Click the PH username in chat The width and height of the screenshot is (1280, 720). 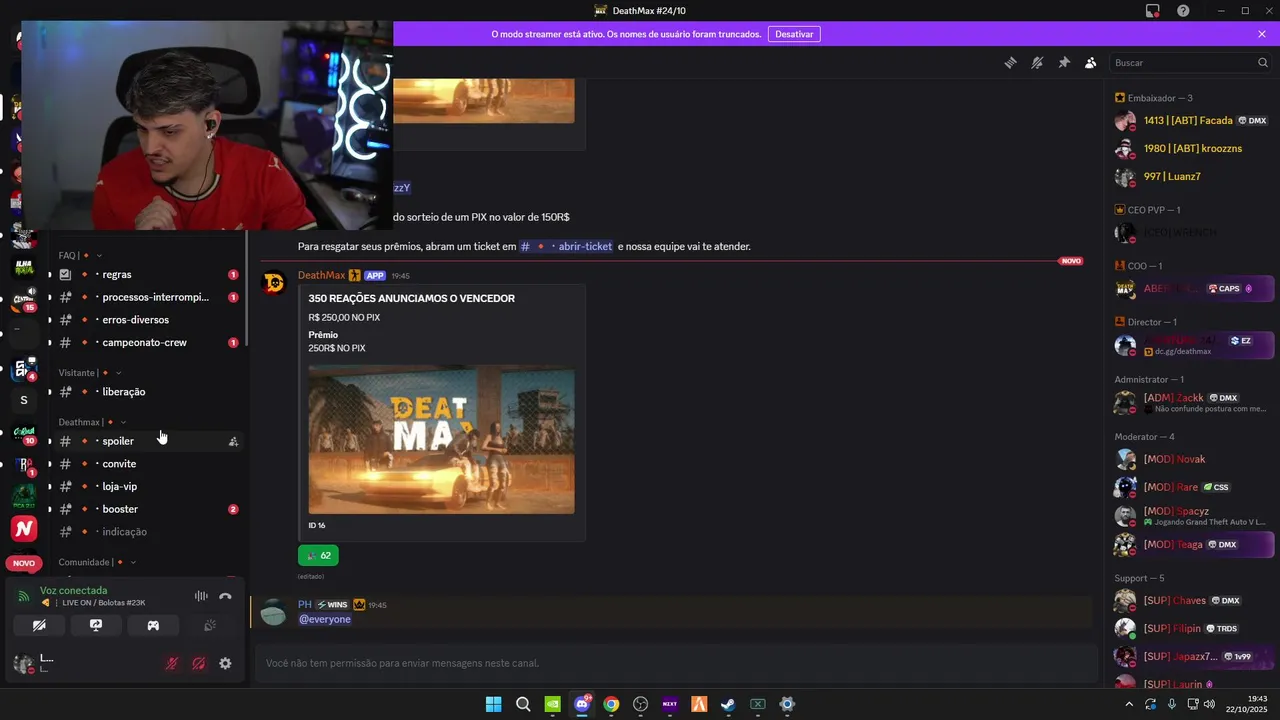coord(304,605)
